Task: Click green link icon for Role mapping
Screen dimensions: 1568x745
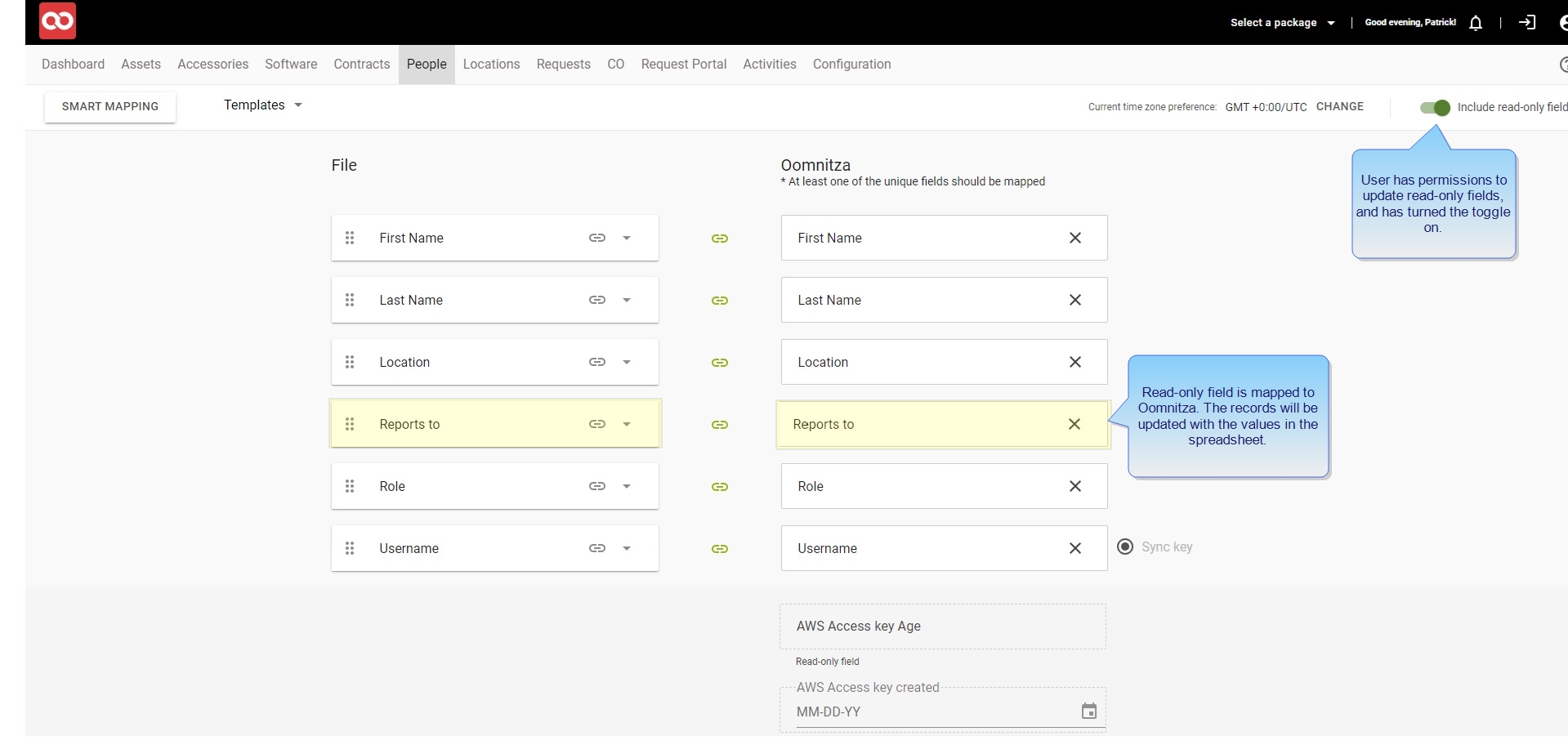Action: [x=719, y=487]
